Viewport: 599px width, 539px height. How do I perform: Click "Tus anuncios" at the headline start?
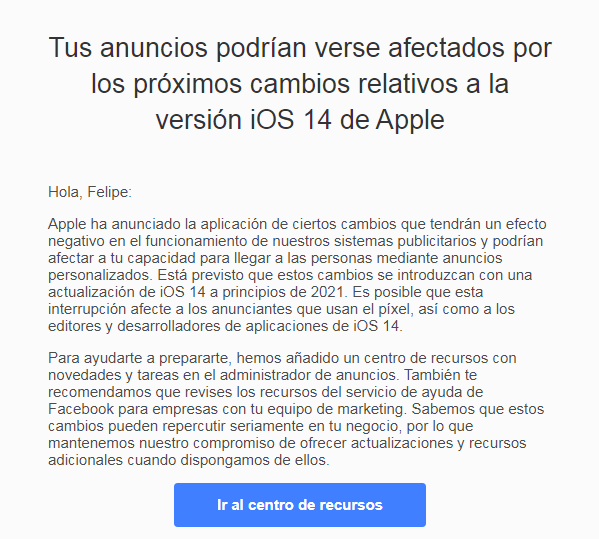tap(128, 48)
